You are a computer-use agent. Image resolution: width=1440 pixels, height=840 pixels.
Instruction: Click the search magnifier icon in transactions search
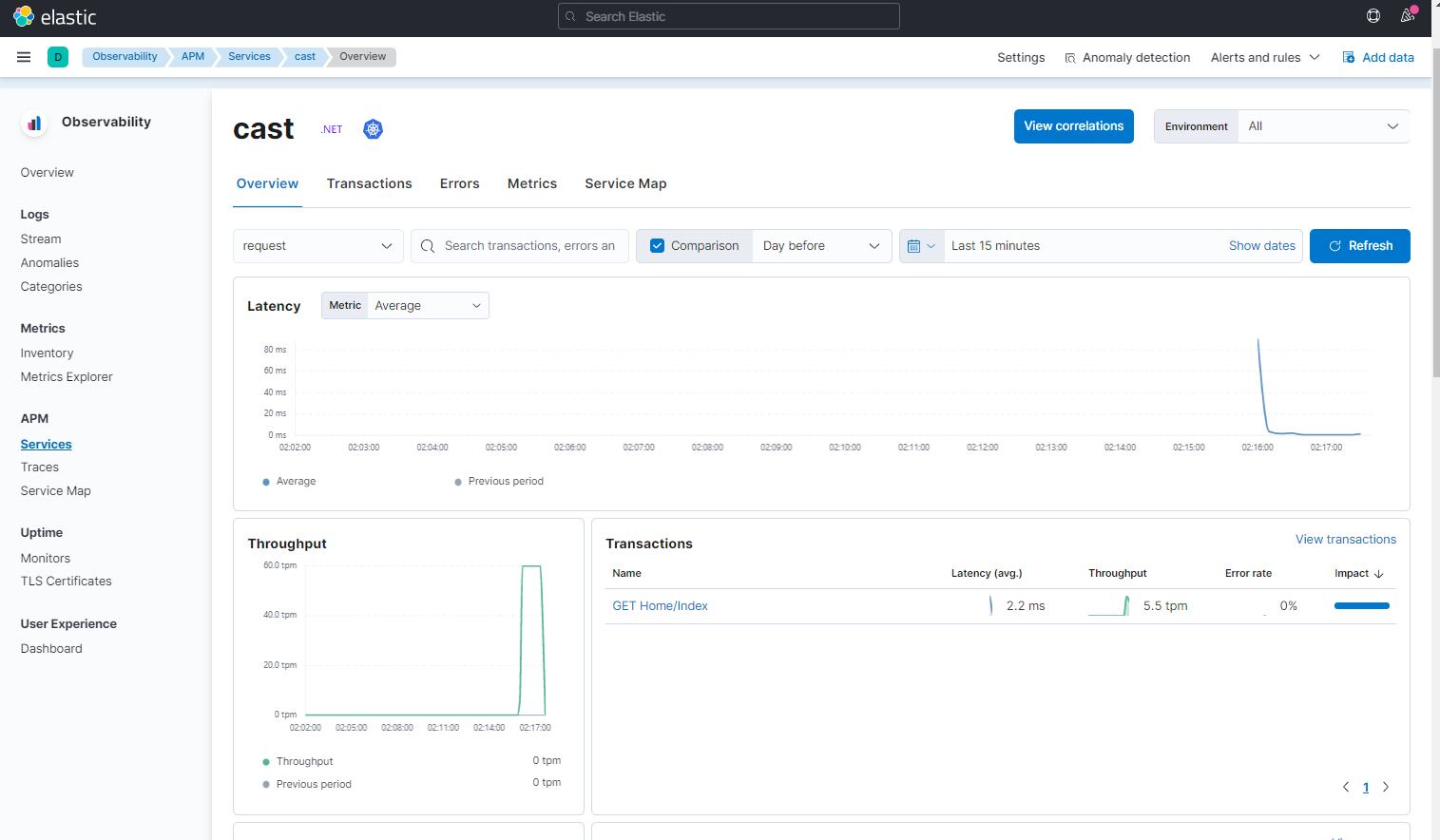point(428,246)
